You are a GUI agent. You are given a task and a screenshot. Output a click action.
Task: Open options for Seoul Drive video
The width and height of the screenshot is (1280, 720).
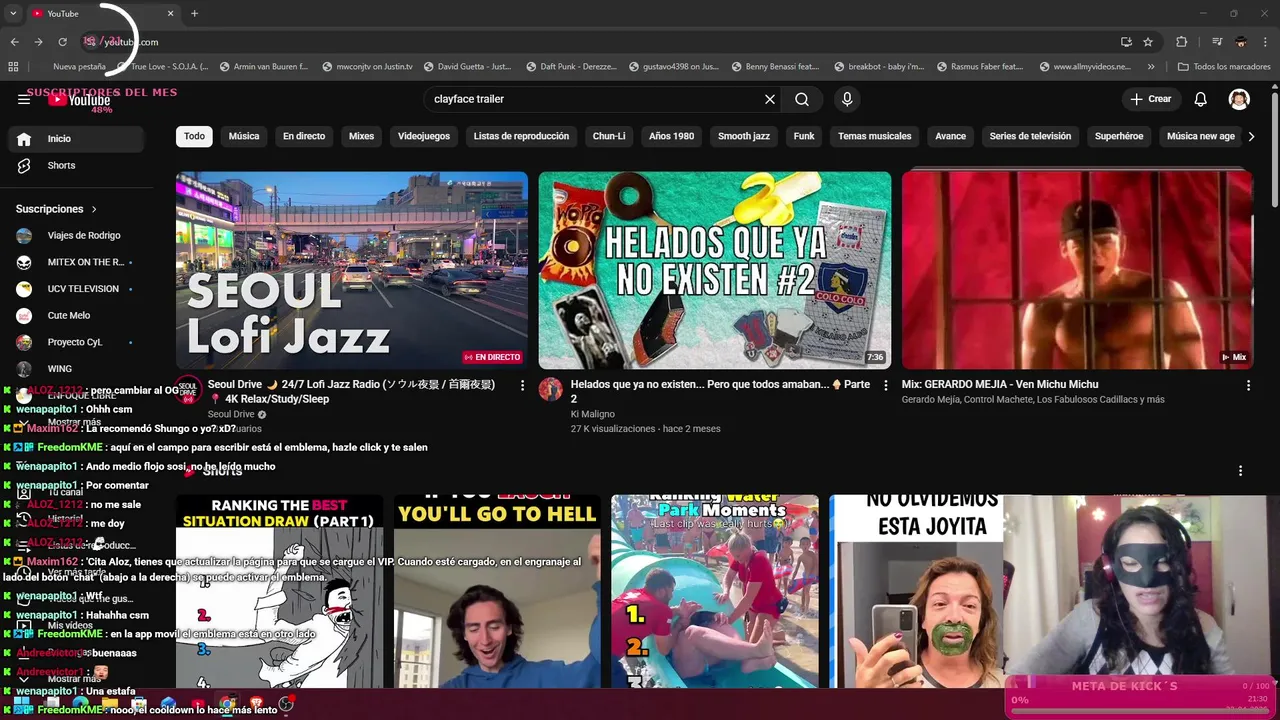(521, 385)
